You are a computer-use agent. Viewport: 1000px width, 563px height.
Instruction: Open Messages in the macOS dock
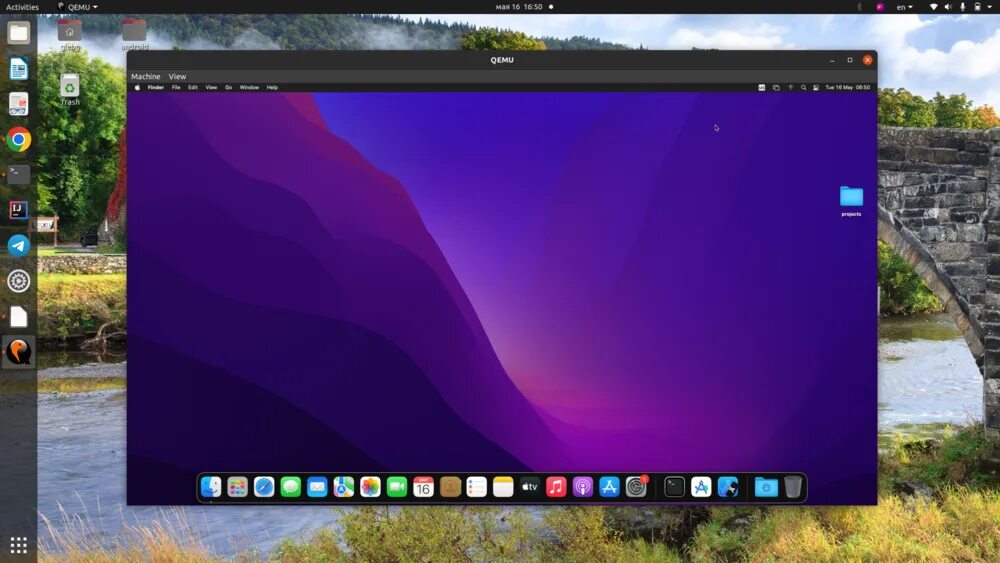click(x=291, y=487)
